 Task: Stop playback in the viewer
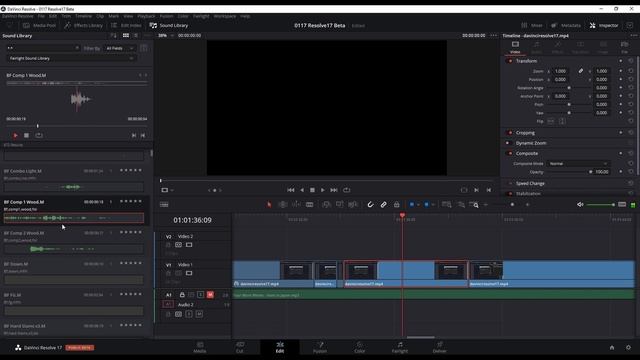coord(312,190)
